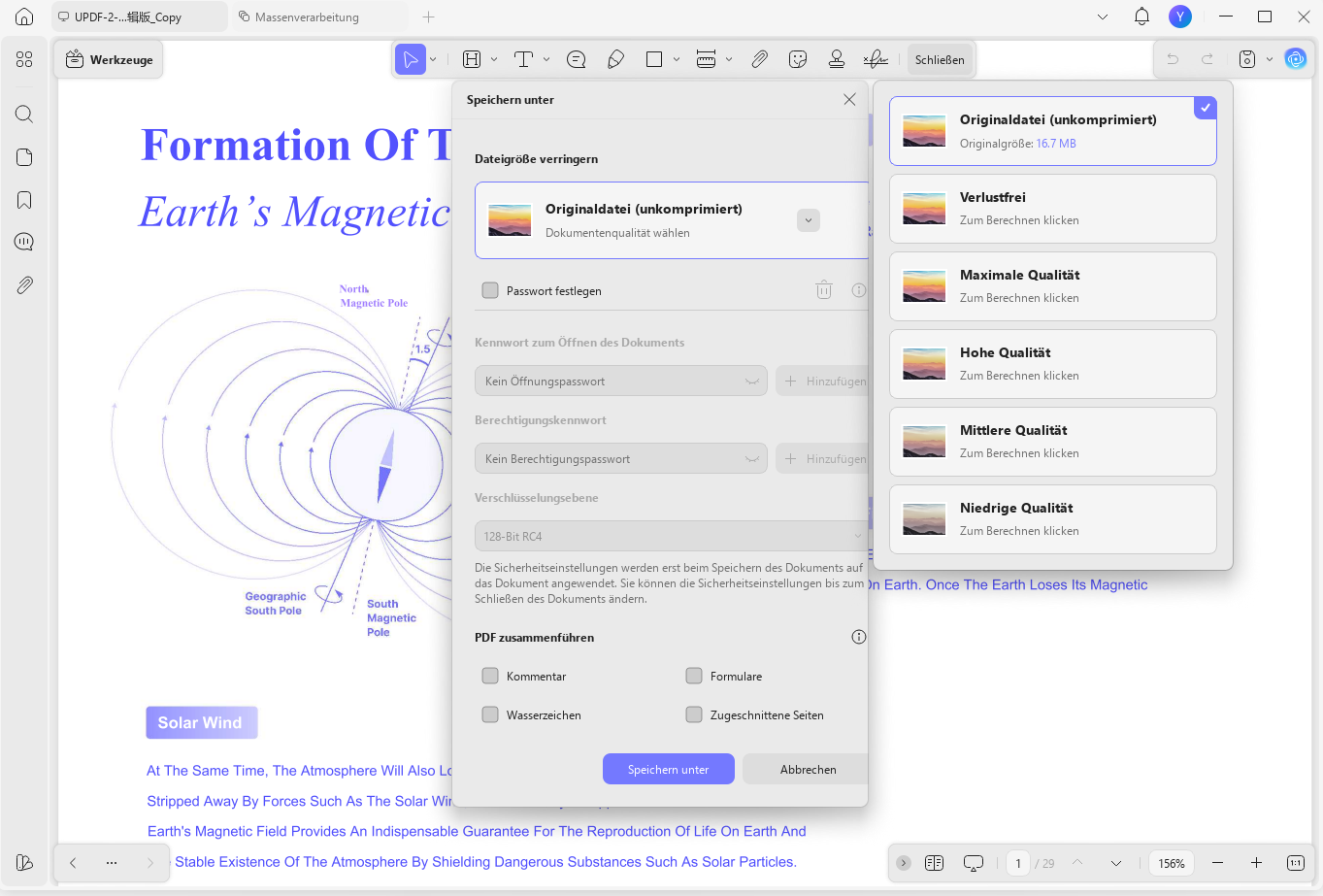Expand the highlight tool dropdown arrow
The image size is (1323, 896).
click(494, 59)
